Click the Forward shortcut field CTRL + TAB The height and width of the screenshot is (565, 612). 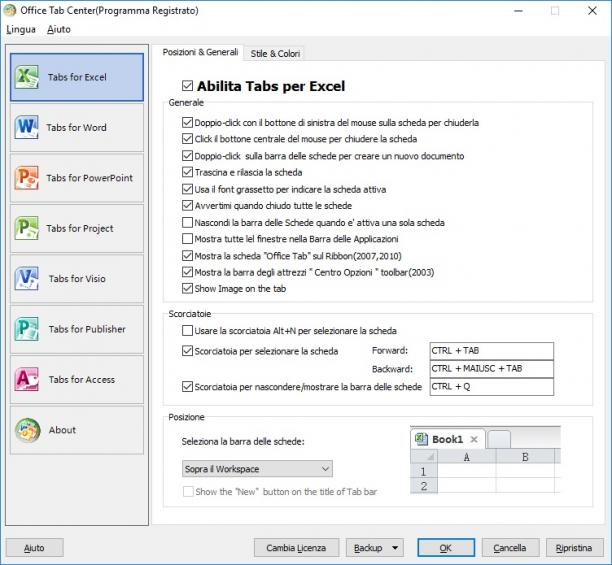tap(491, 350)
